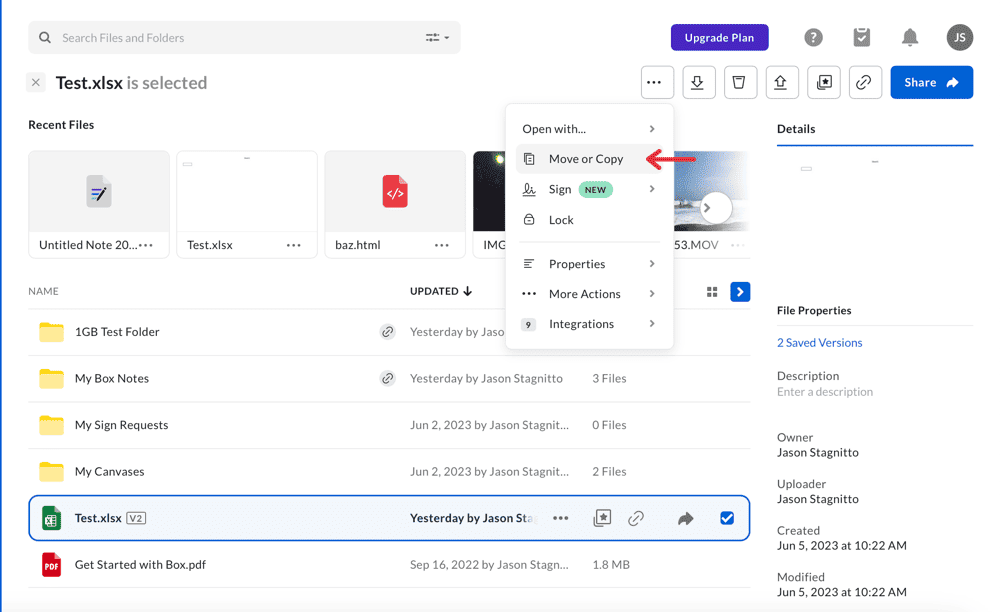Open the Get Started with Box.pdf file

click(x=140, y=565)
